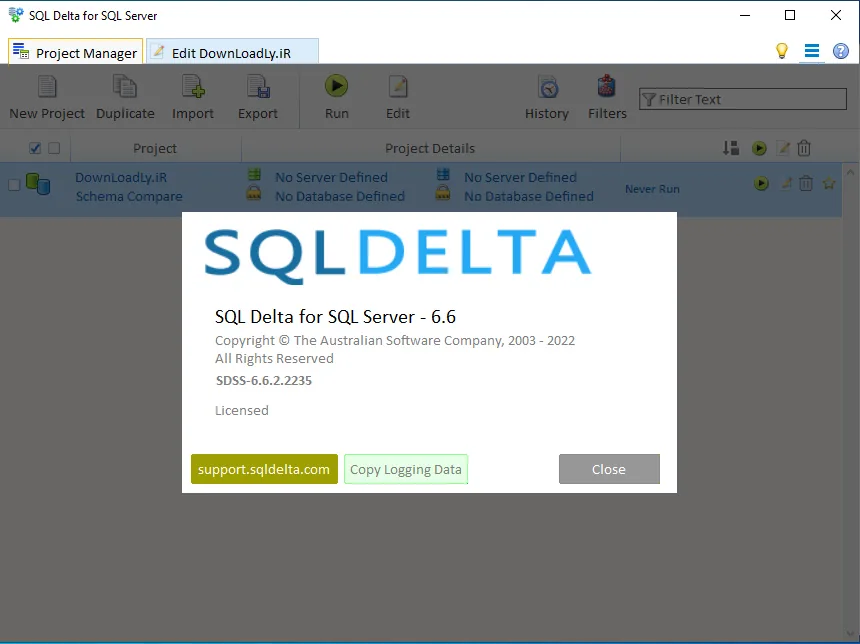860x644 pixels.
Task: Focus the Filter Text input field
Action: 743,99
